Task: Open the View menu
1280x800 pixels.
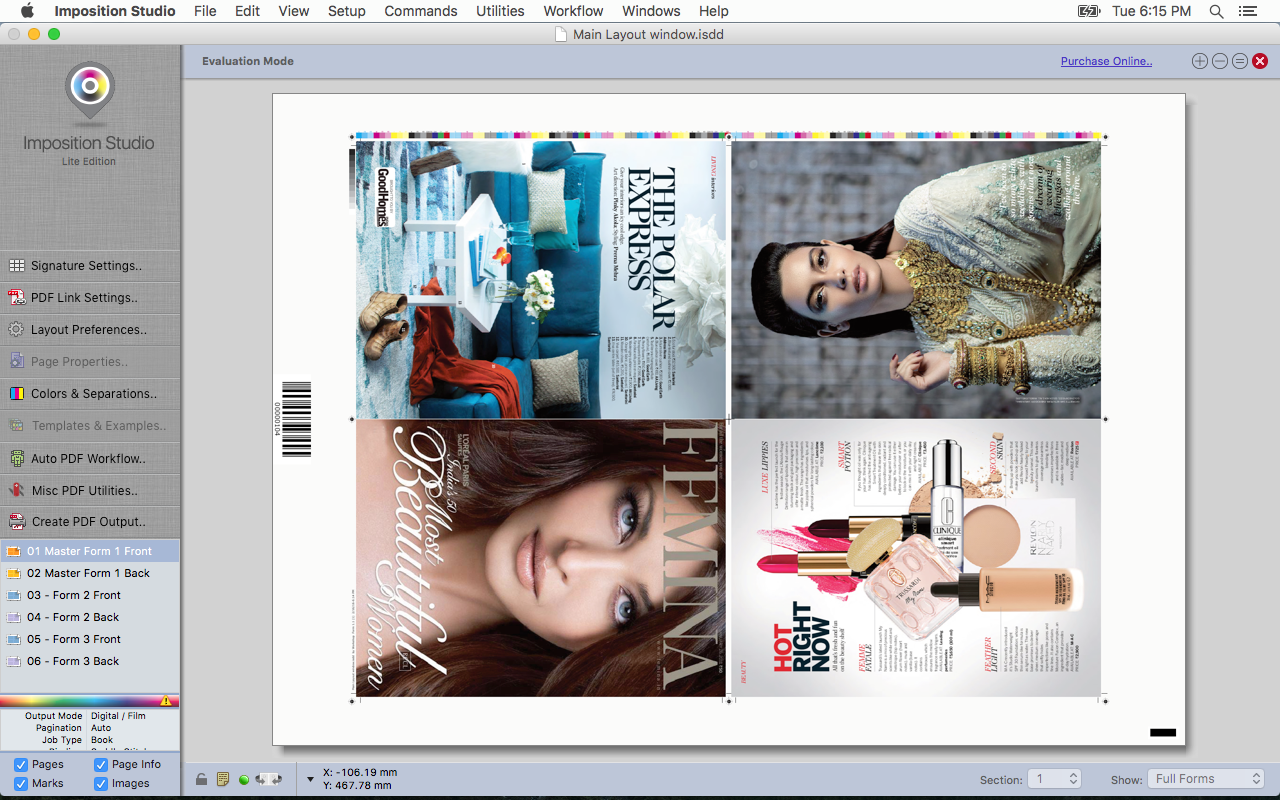Action: (x=293, y=11)
